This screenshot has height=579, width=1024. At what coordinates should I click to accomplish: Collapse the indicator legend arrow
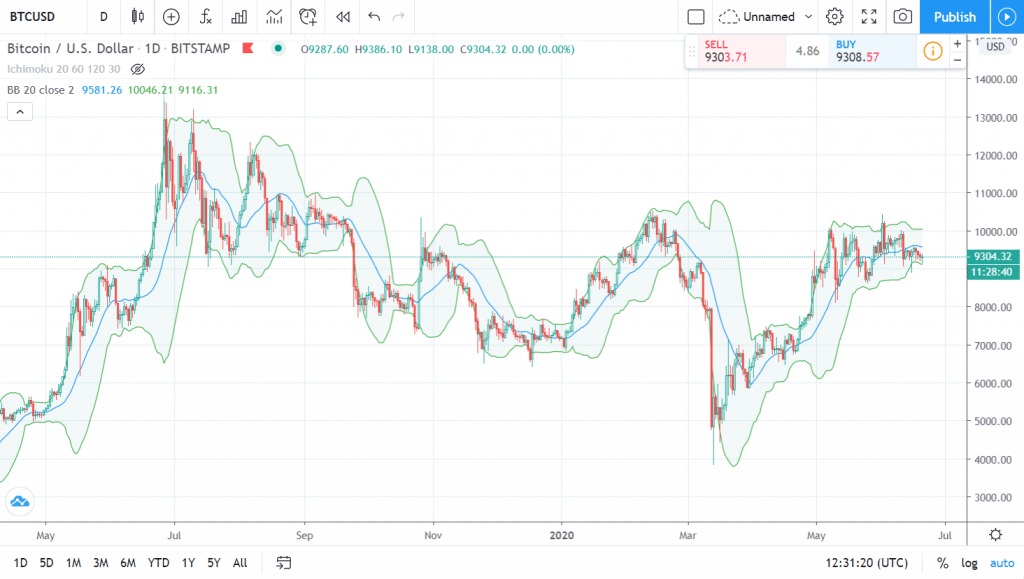click(x=20, y=112)
